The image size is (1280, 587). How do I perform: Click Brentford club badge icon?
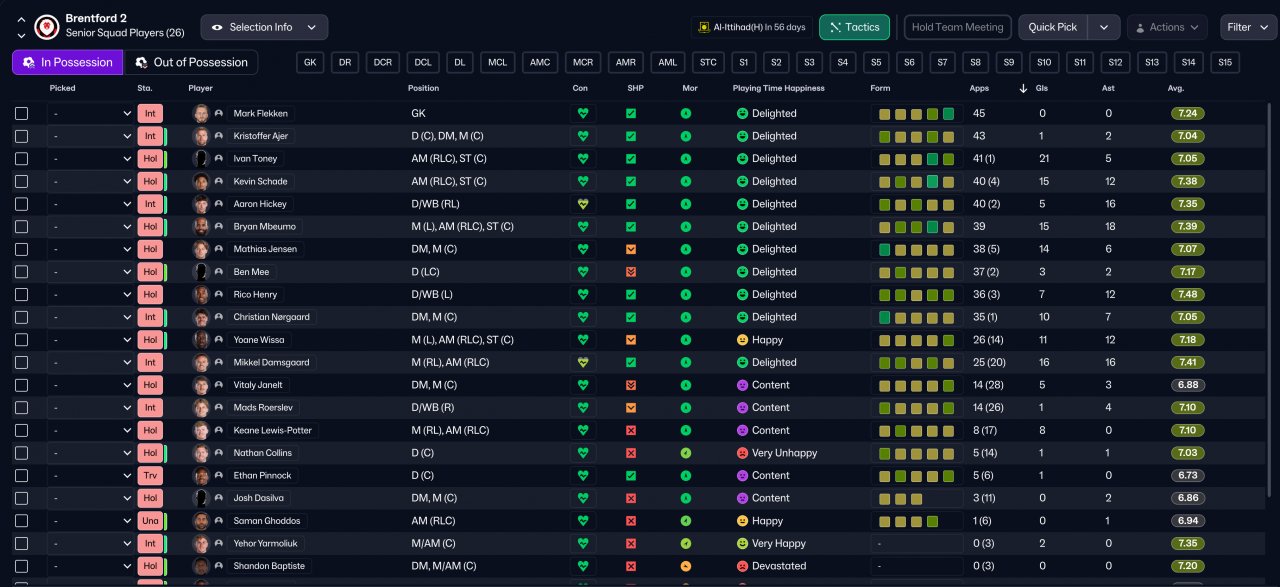tap(46, 26)
